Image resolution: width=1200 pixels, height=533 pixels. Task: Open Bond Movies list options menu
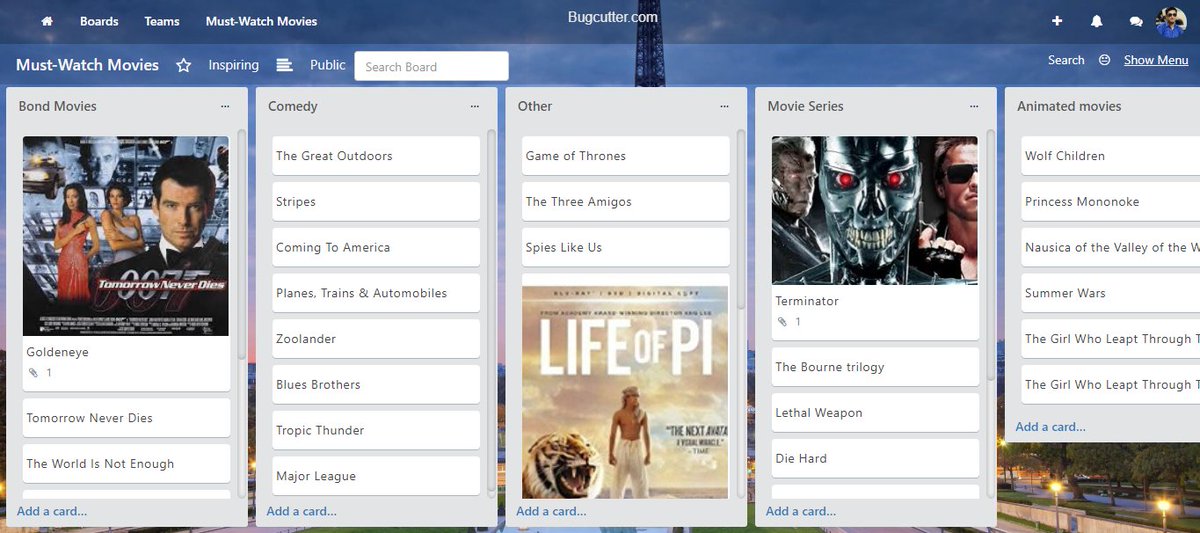[225, 106]
